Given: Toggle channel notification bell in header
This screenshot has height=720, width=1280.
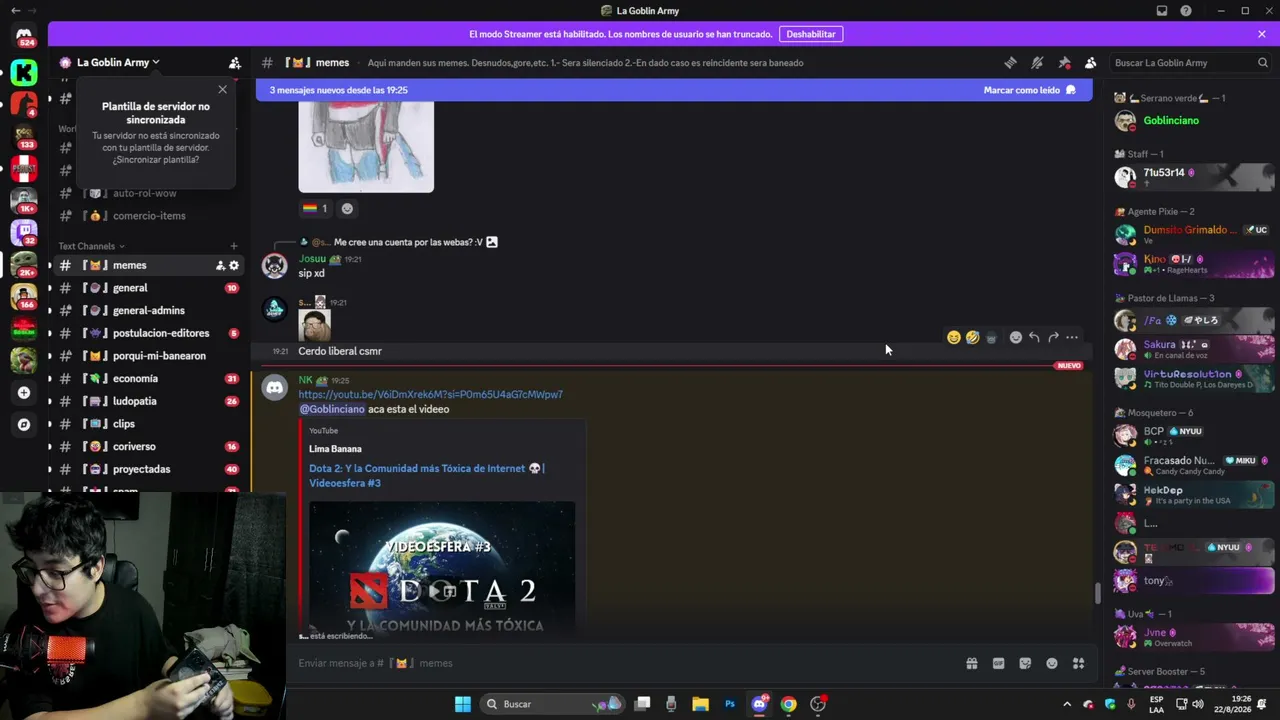Looking at the screenshot, I should point(1037,62).
